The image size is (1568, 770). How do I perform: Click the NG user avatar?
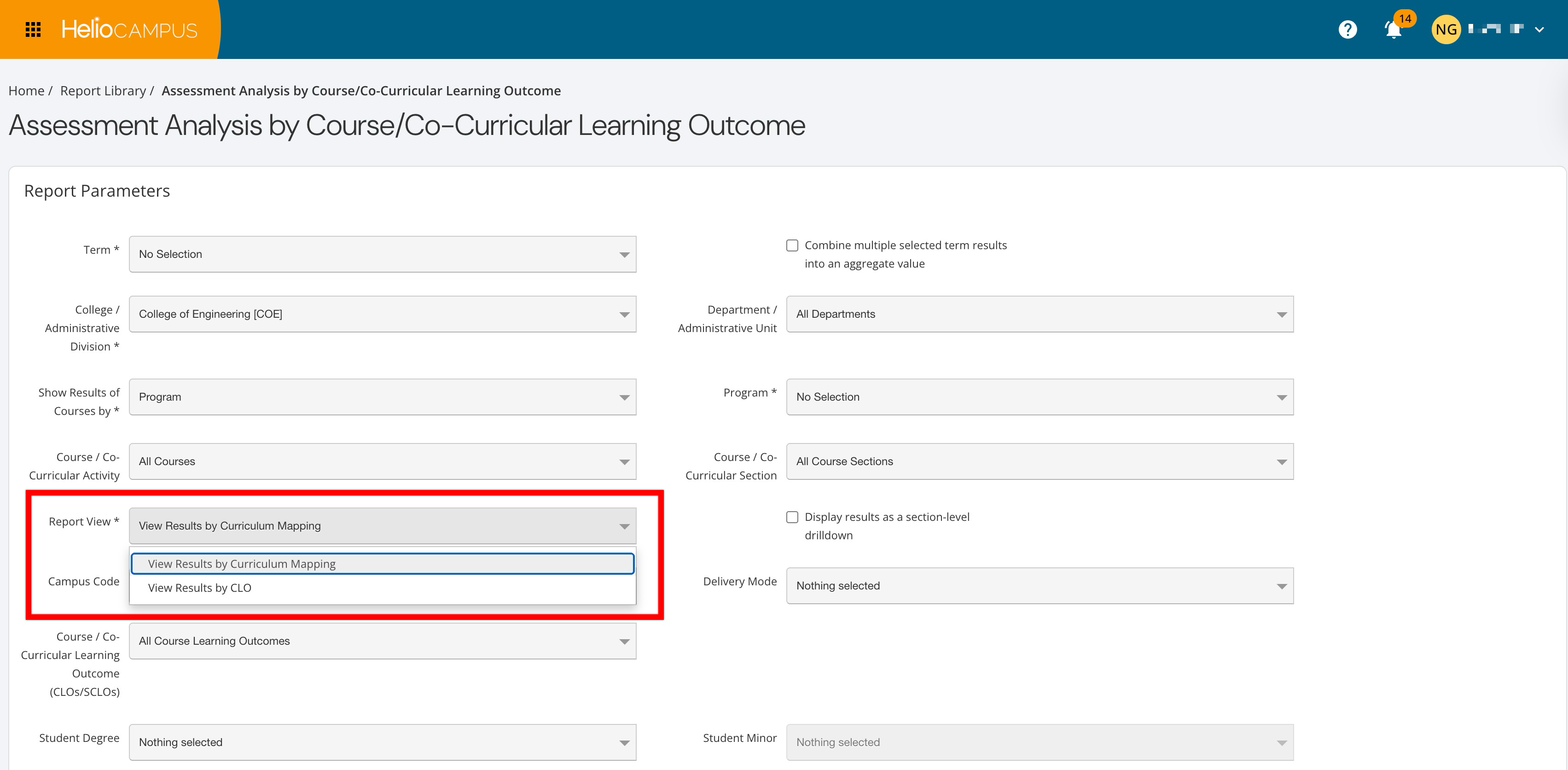coord(1446,29)
